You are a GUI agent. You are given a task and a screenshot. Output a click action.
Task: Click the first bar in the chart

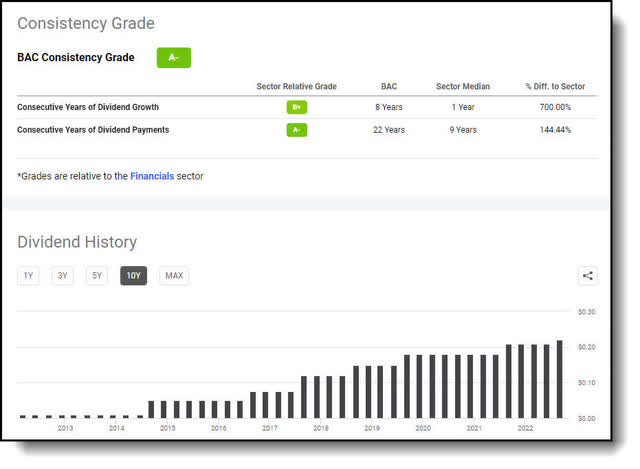click(x=23, y=417)
